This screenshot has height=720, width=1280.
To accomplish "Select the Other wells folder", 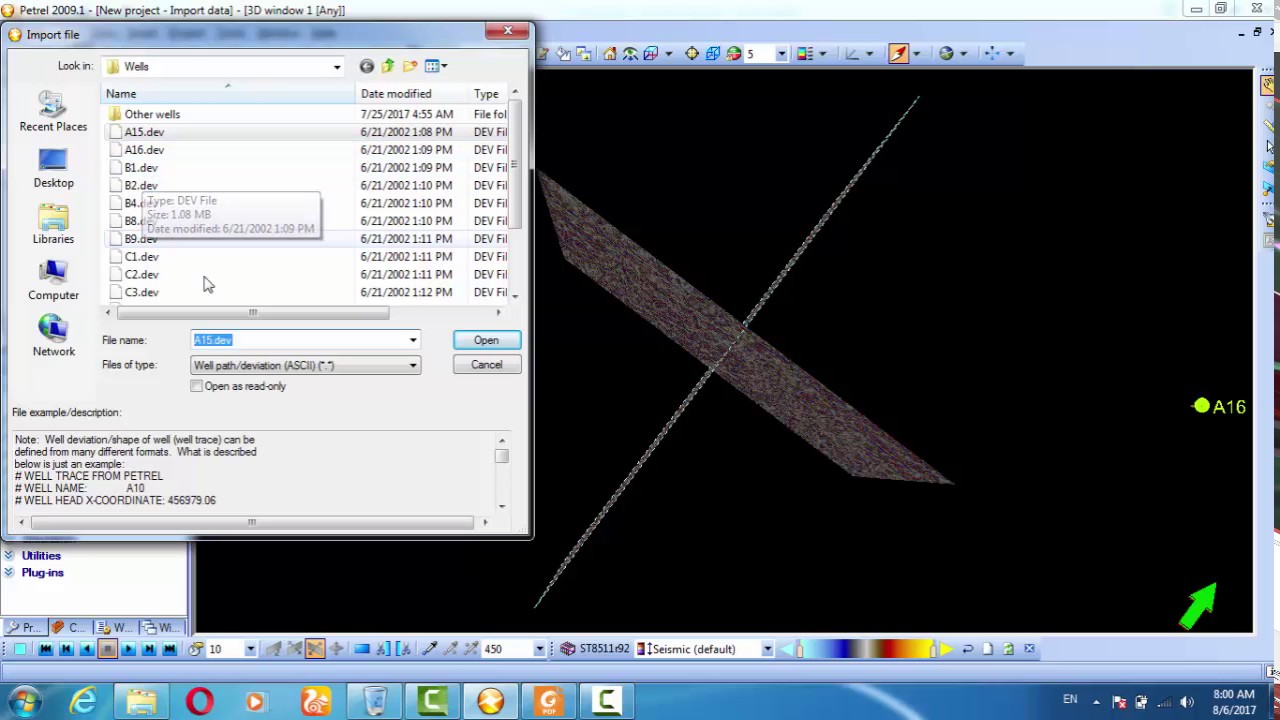I will (152, 114).
